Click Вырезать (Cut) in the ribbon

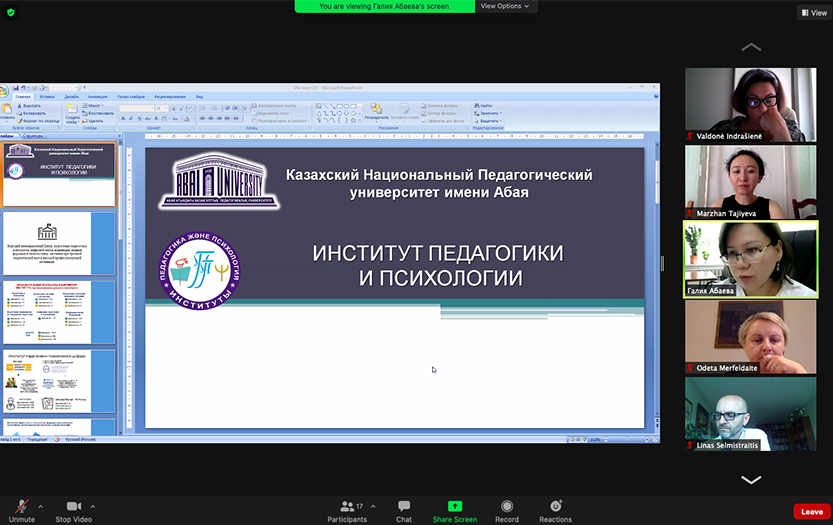point(31,106)
